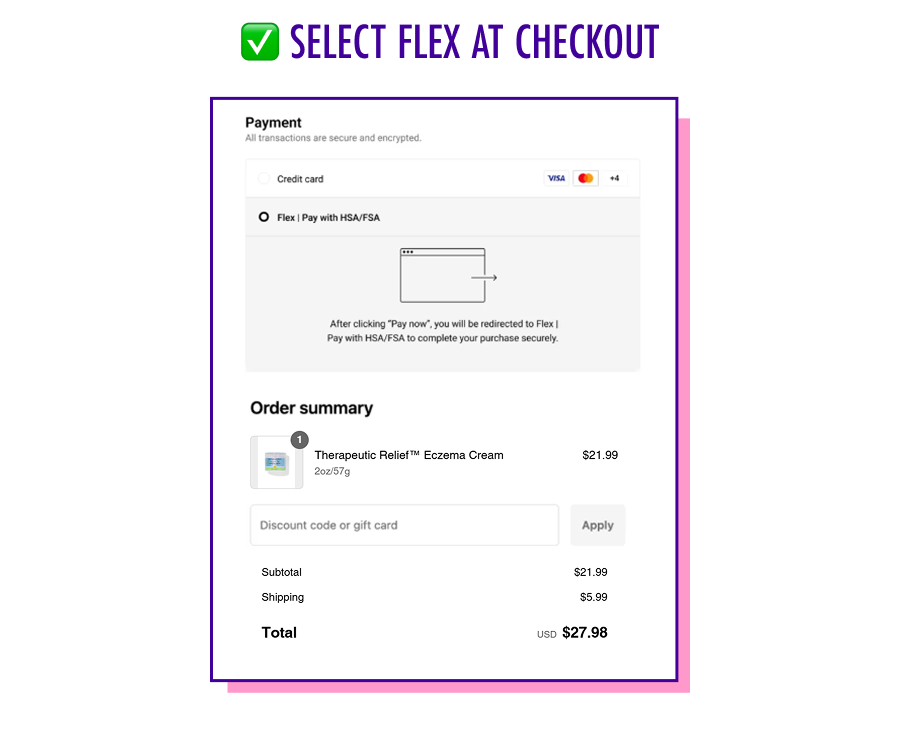Click the +4 additional payment methods indicator
900x749 pixels.
[613, 178]
